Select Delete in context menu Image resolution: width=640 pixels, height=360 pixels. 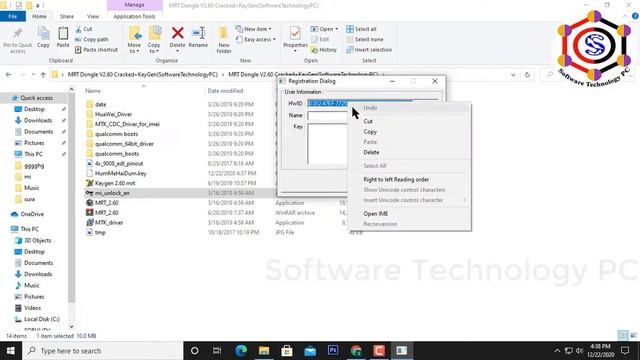[x=409, y=152]
